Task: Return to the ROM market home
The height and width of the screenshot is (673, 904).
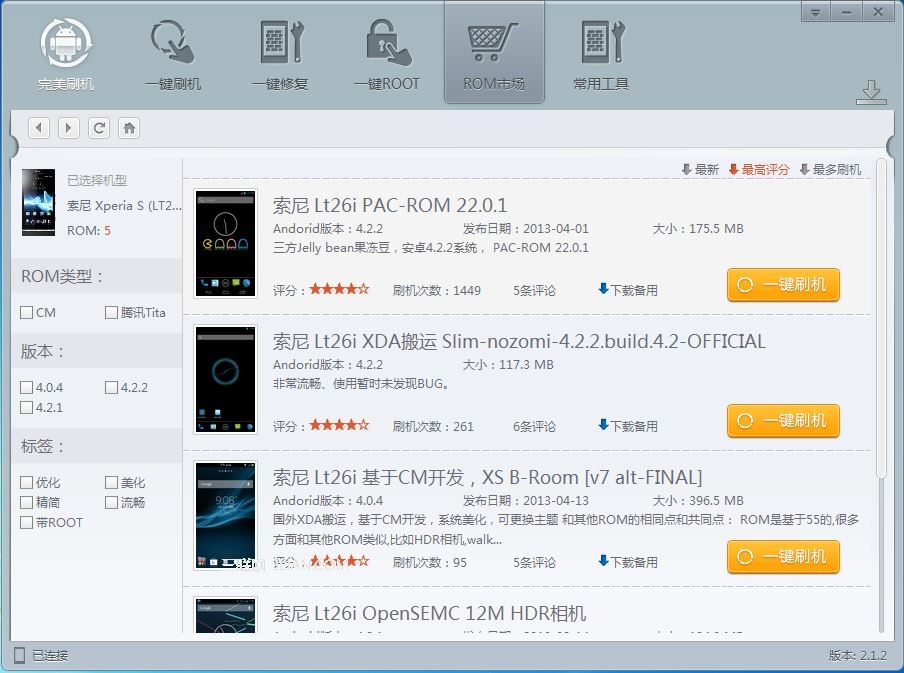Action: pos(129,127)
